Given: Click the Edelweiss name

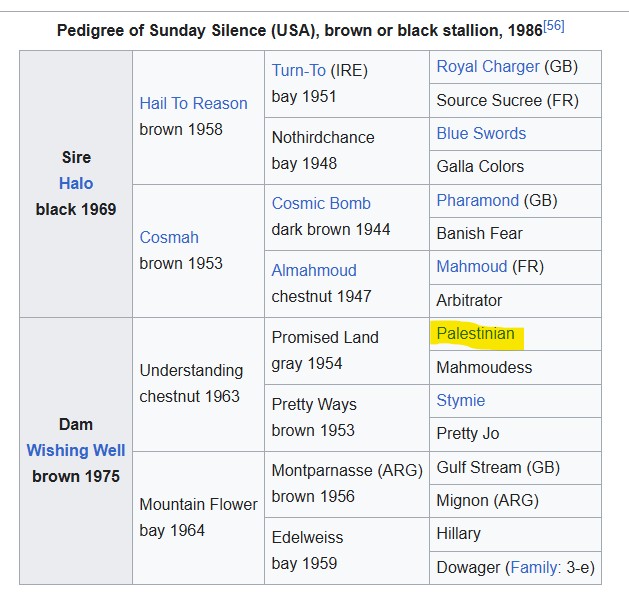Looking at the screenshot, I should tap(307, 538).
